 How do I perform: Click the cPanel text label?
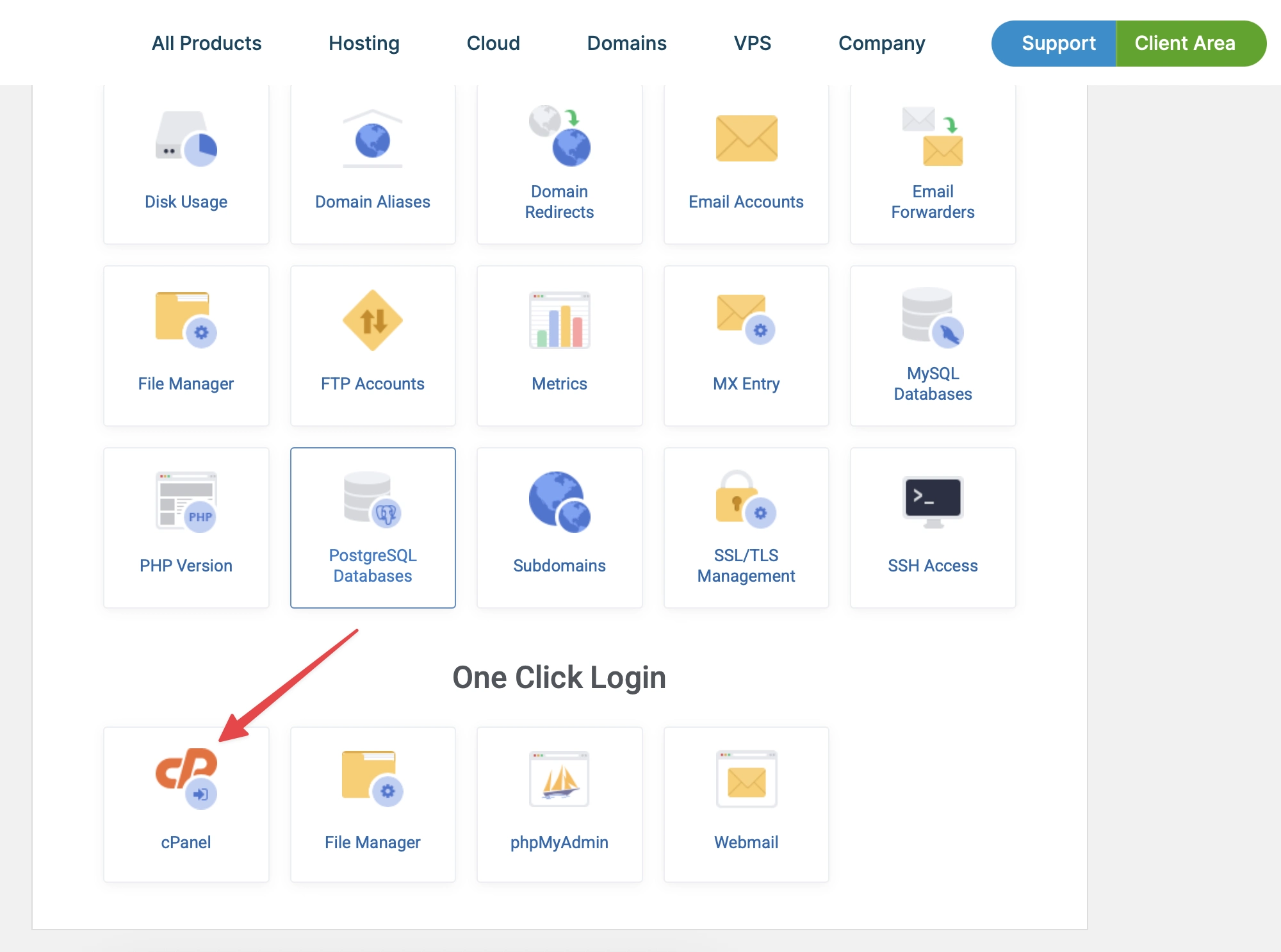[x=186, y=842]
